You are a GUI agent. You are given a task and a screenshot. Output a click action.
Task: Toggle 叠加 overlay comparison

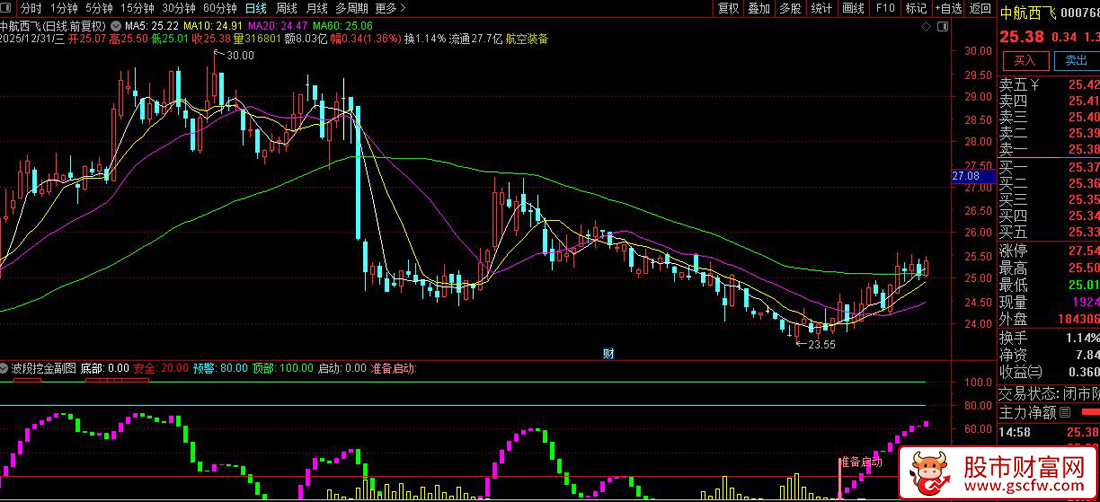pos(759,8)
